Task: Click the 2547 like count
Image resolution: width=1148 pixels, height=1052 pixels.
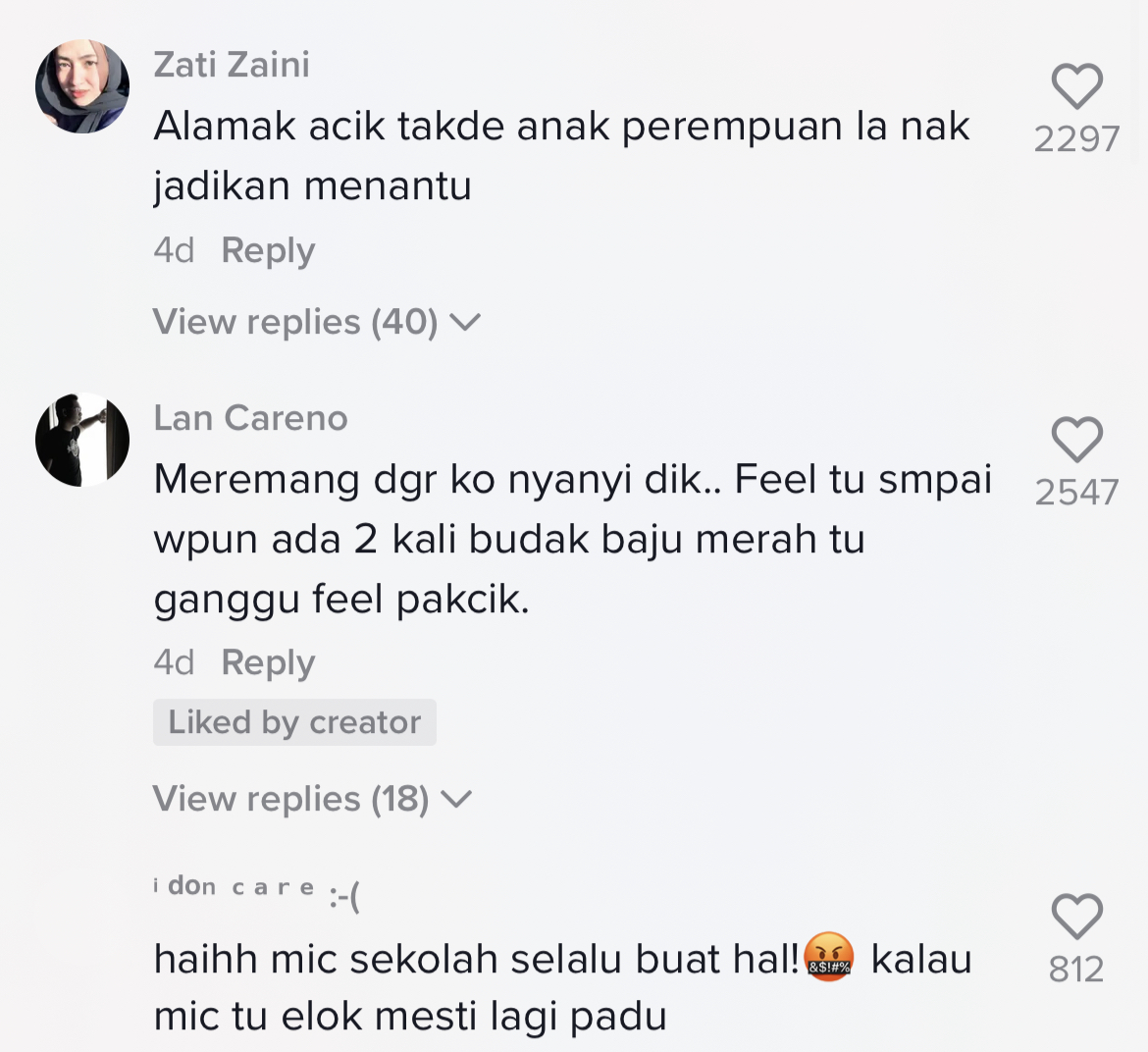Action: (1076, 492)
